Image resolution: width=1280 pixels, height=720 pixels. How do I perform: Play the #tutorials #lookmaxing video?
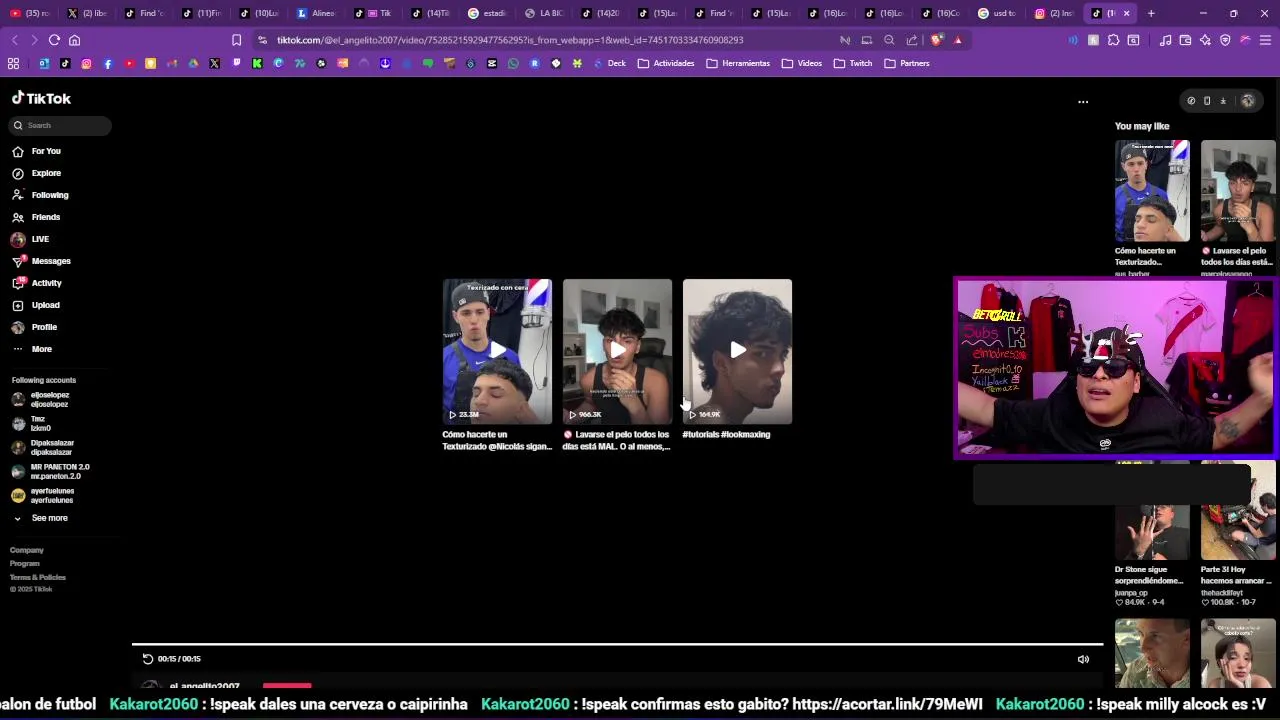click(x=737, y=351)
